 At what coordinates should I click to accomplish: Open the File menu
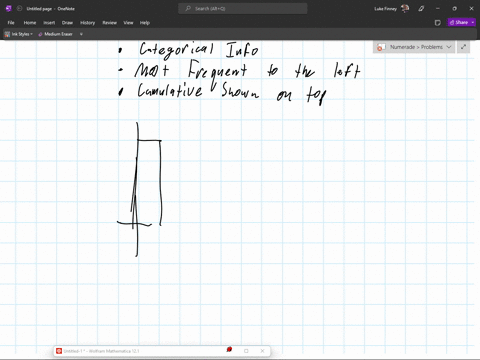[11, 23]
